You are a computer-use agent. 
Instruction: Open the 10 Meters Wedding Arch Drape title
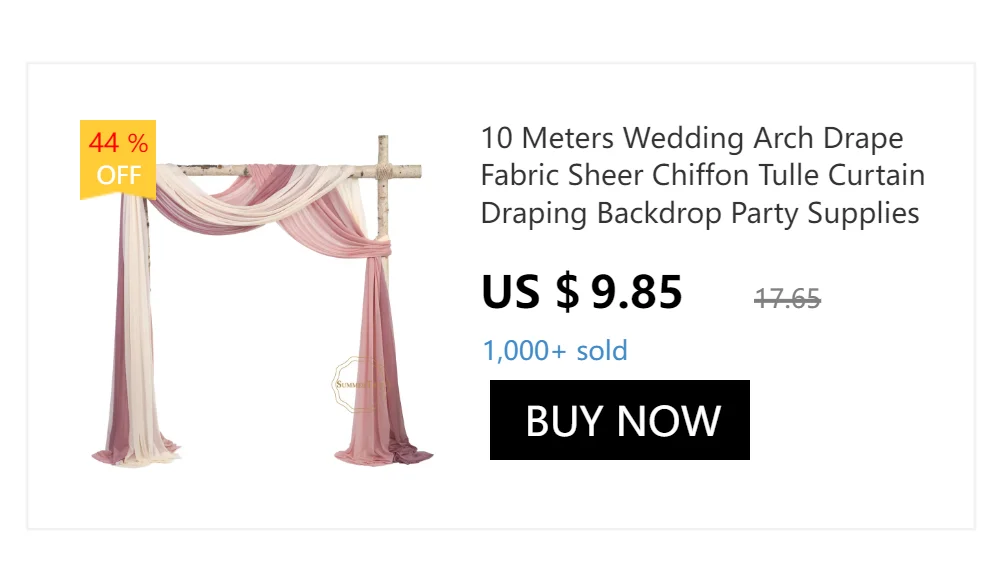coord(703,175)
